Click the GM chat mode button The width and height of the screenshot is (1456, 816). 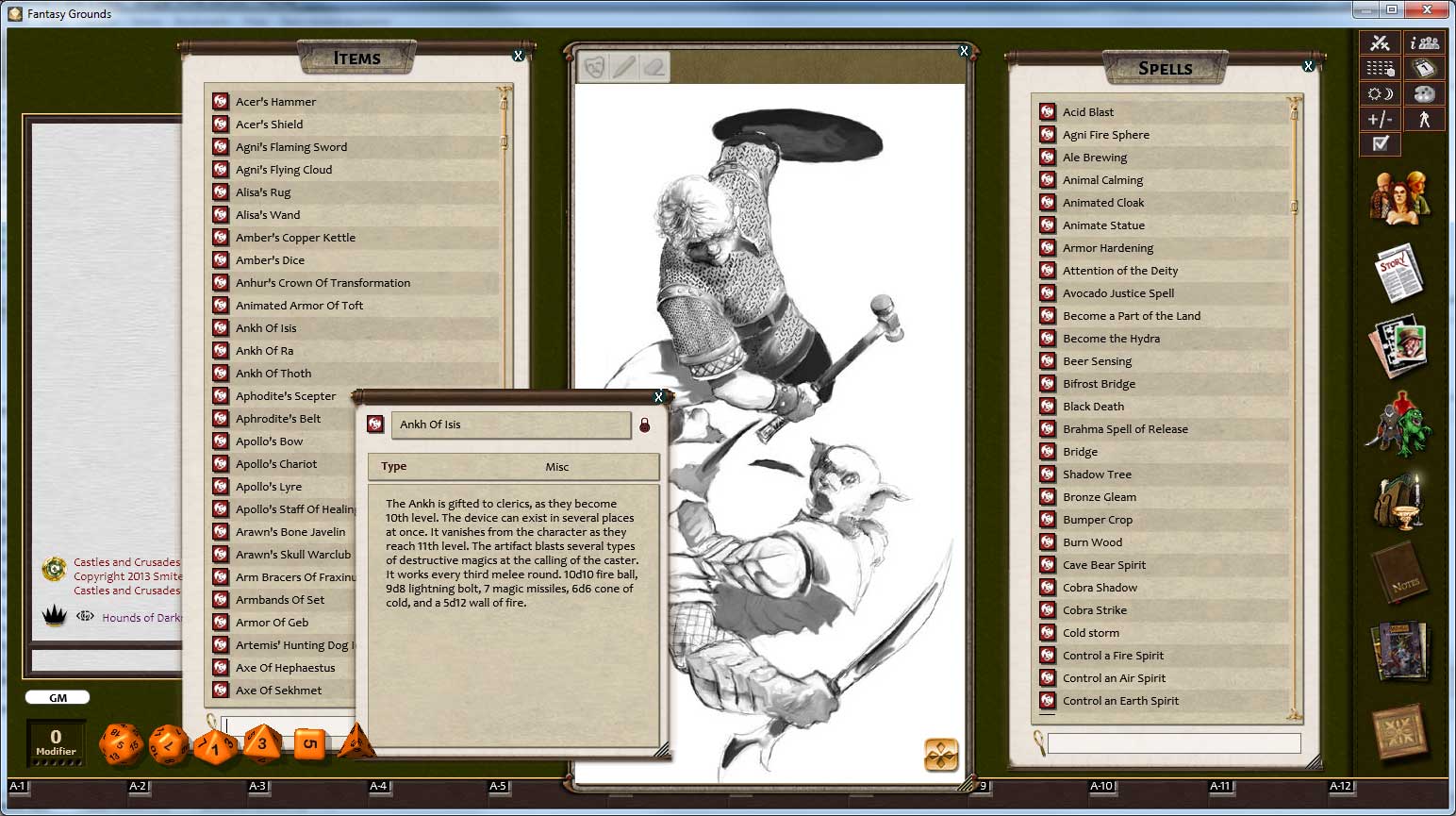[58, 697]
